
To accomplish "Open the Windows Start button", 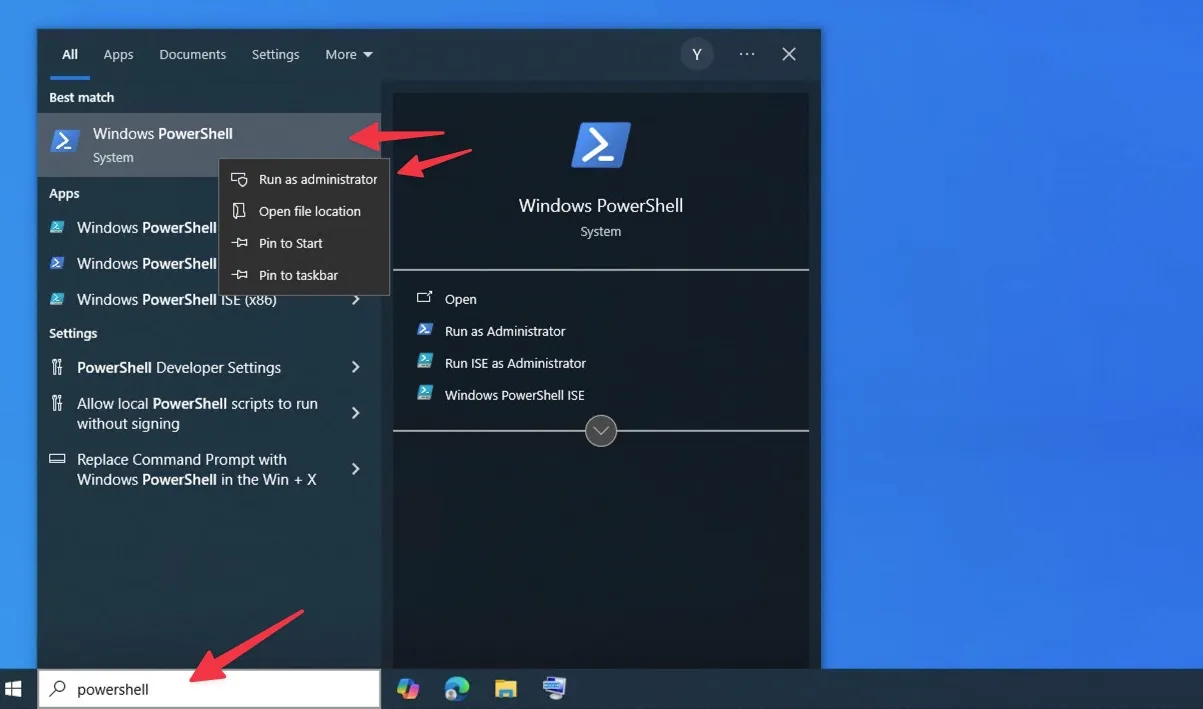I will (14, 689).
